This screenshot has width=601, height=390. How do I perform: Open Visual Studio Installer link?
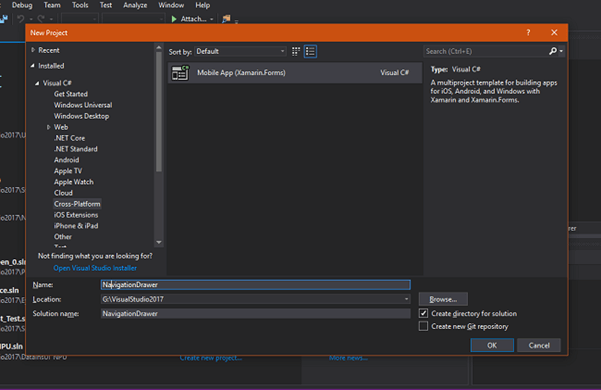click(x=95, y=268)
